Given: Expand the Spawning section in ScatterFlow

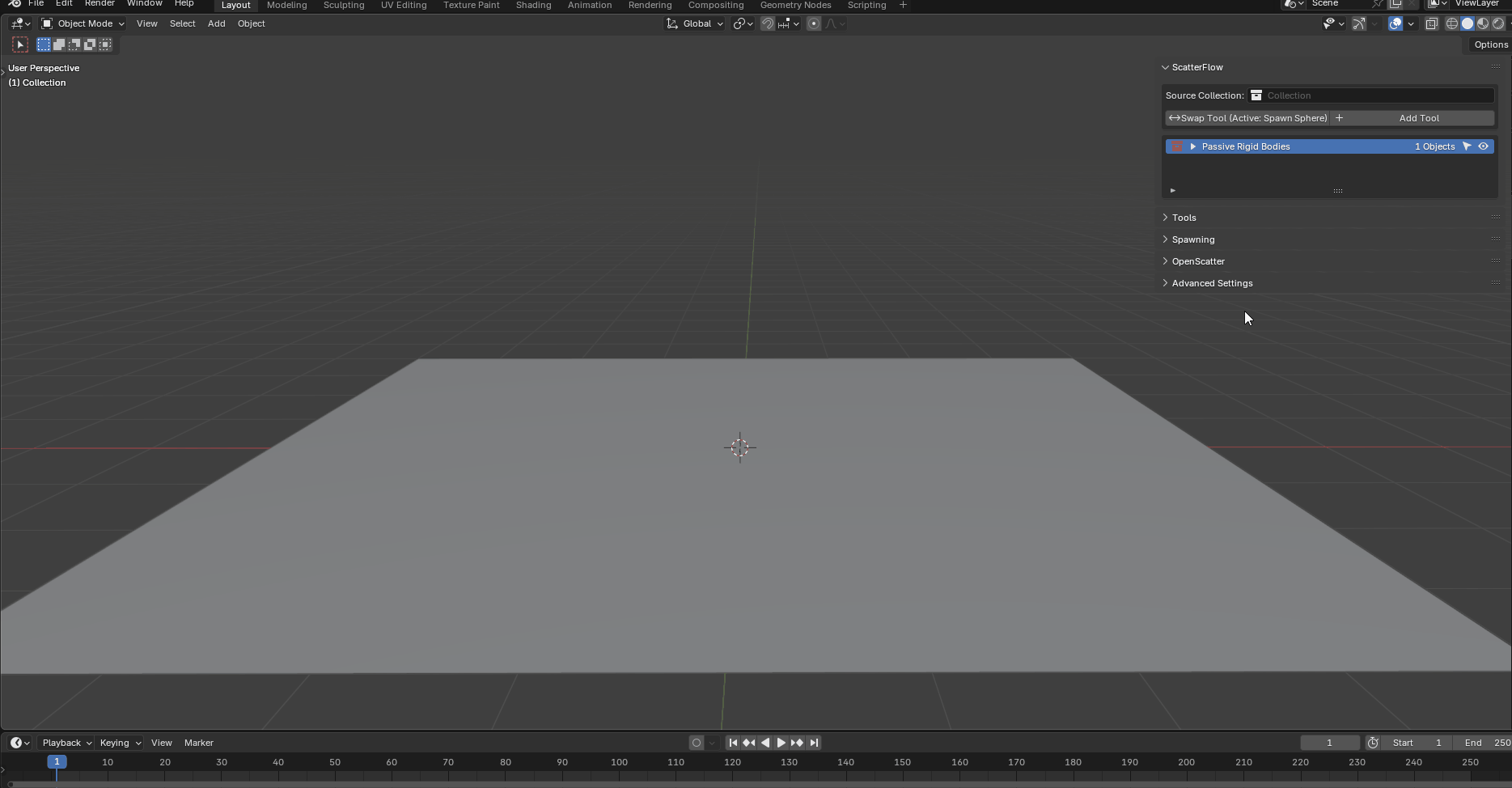Looking at the screenshot, I should click(x=1193, y=239).
